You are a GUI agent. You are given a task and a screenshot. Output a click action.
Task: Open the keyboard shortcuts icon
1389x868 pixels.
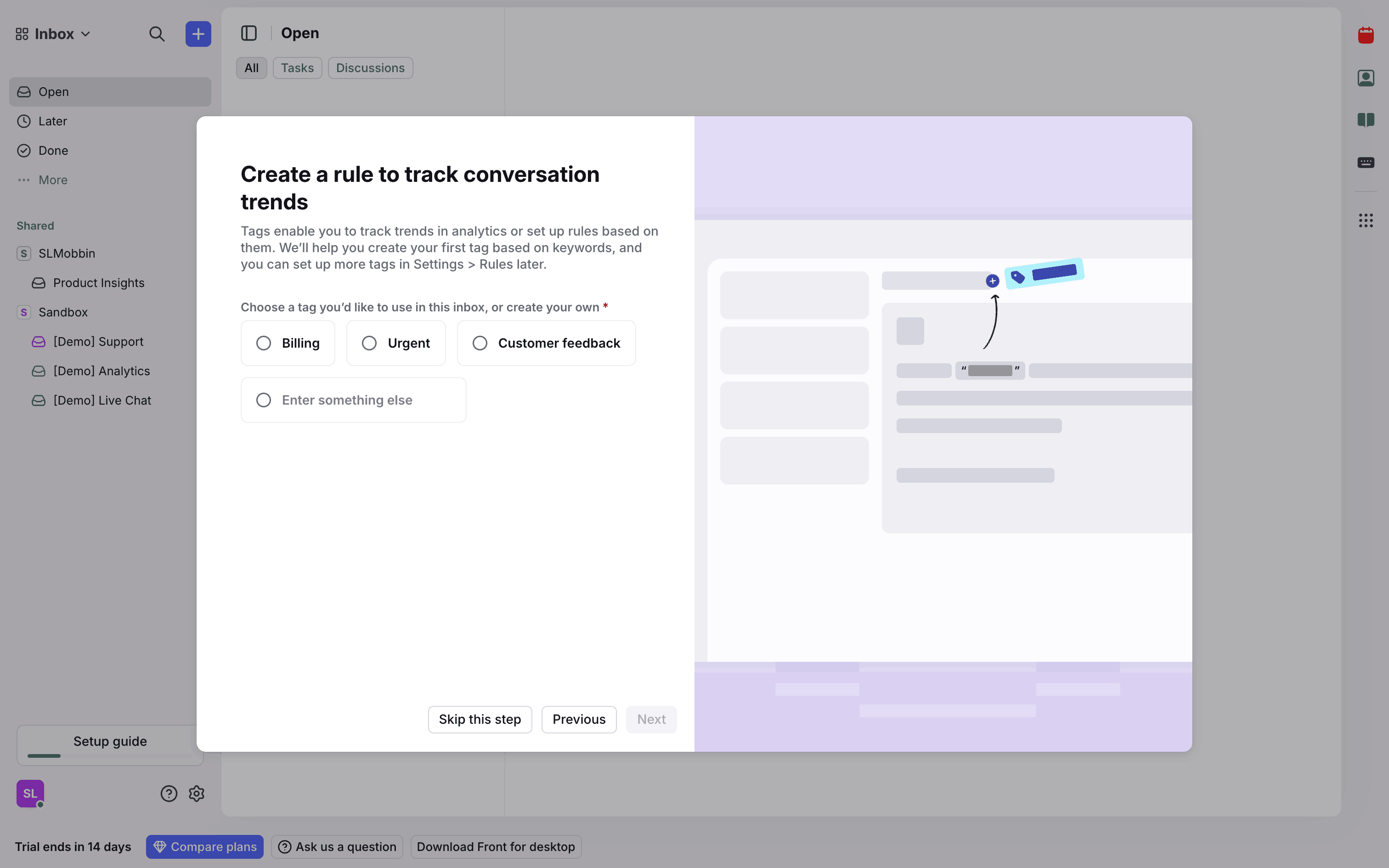tap(1366, 163)
